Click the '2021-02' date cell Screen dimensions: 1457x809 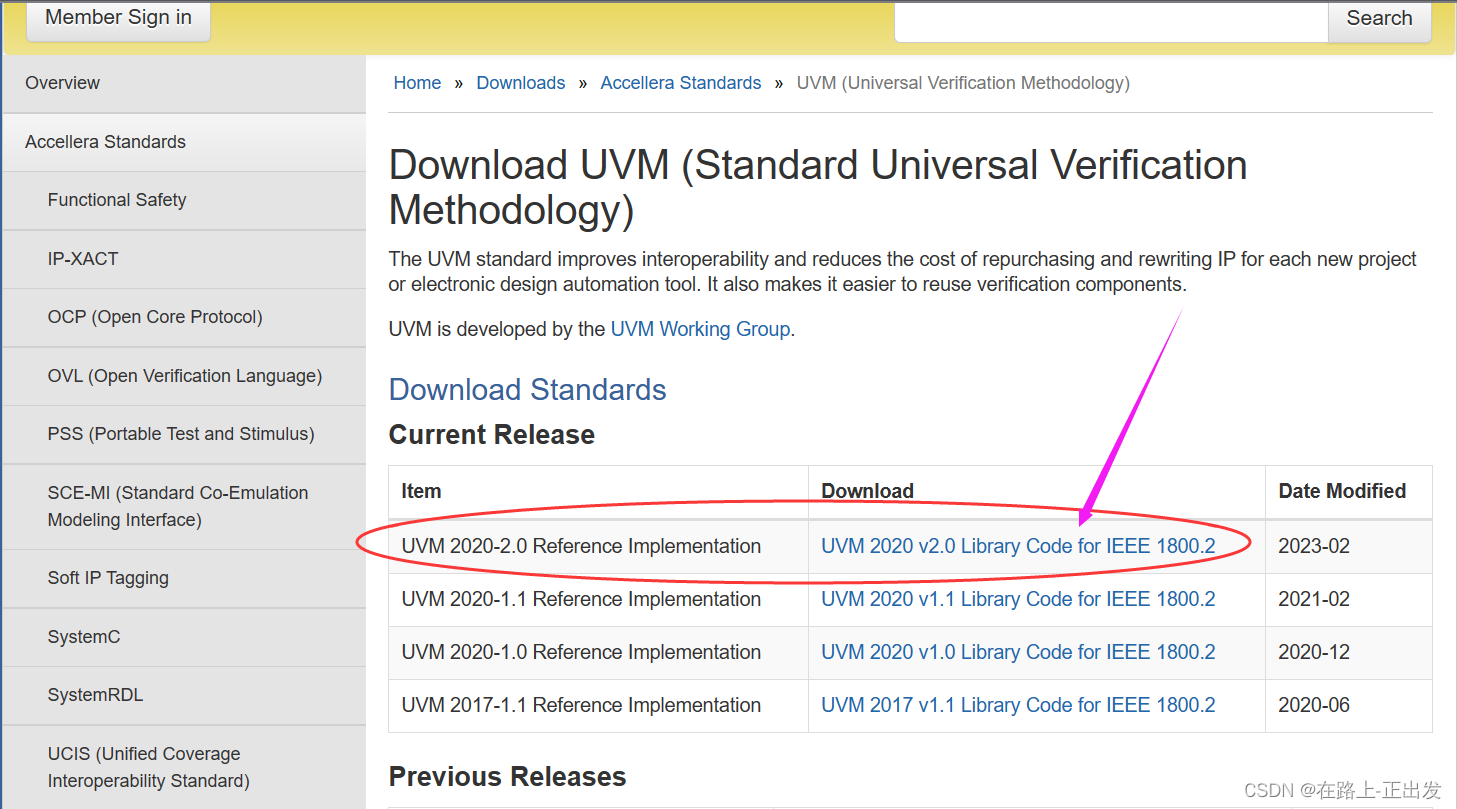tap(1349, 599)
